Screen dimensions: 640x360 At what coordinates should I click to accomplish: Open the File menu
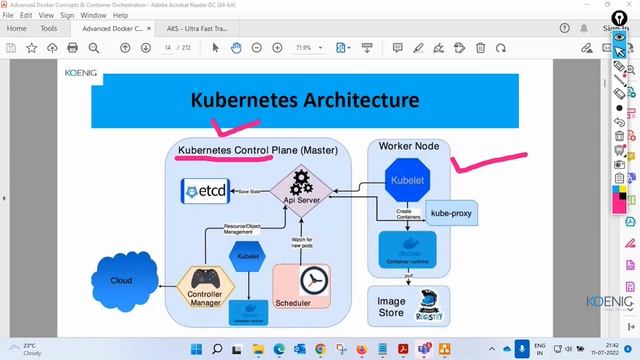pos(8,16)
